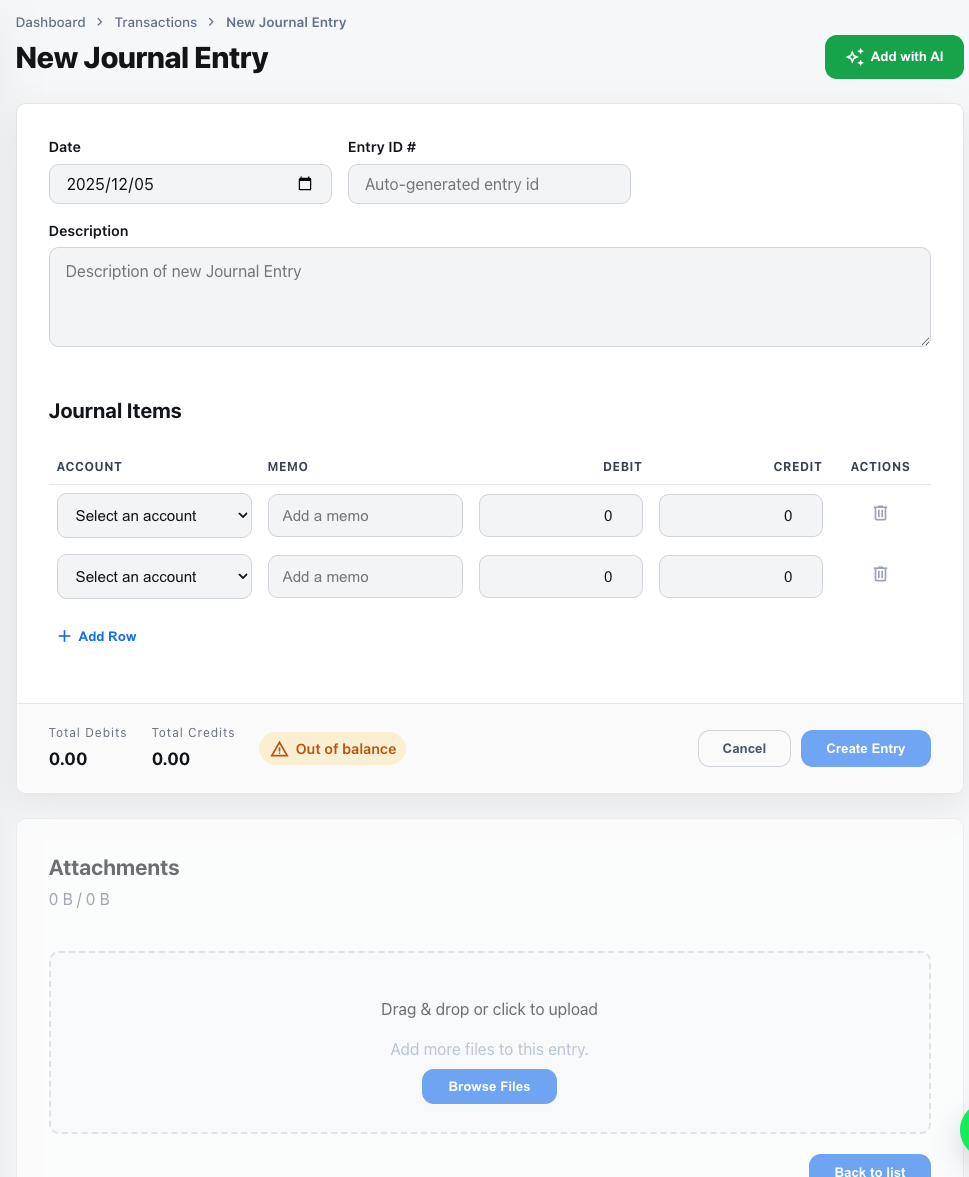Delete the second journal item row
969x1177 pixels.
pyautogui.click(x=880, y=574)
